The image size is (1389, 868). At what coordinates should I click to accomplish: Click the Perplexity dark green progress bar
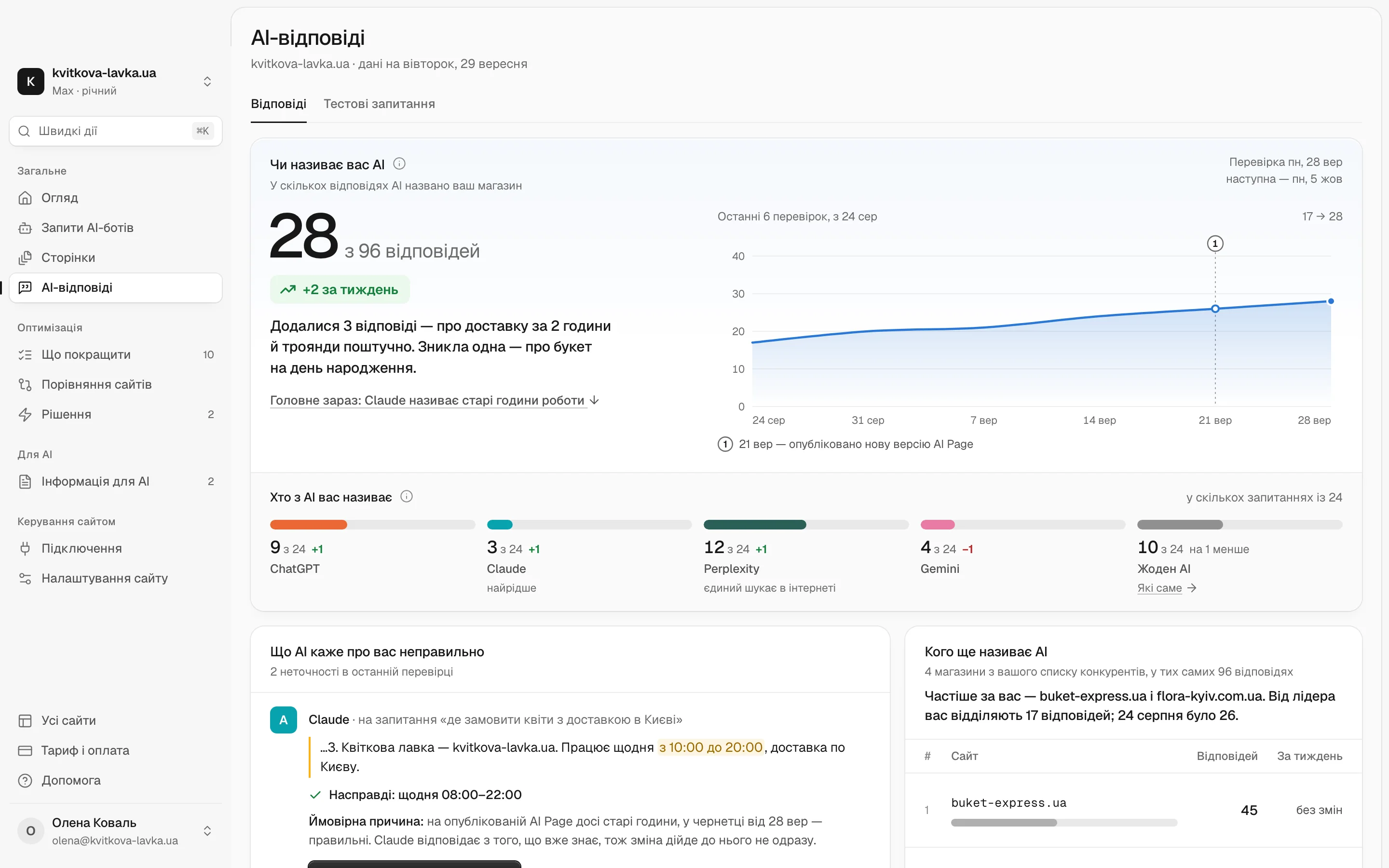tap(755, 524)
